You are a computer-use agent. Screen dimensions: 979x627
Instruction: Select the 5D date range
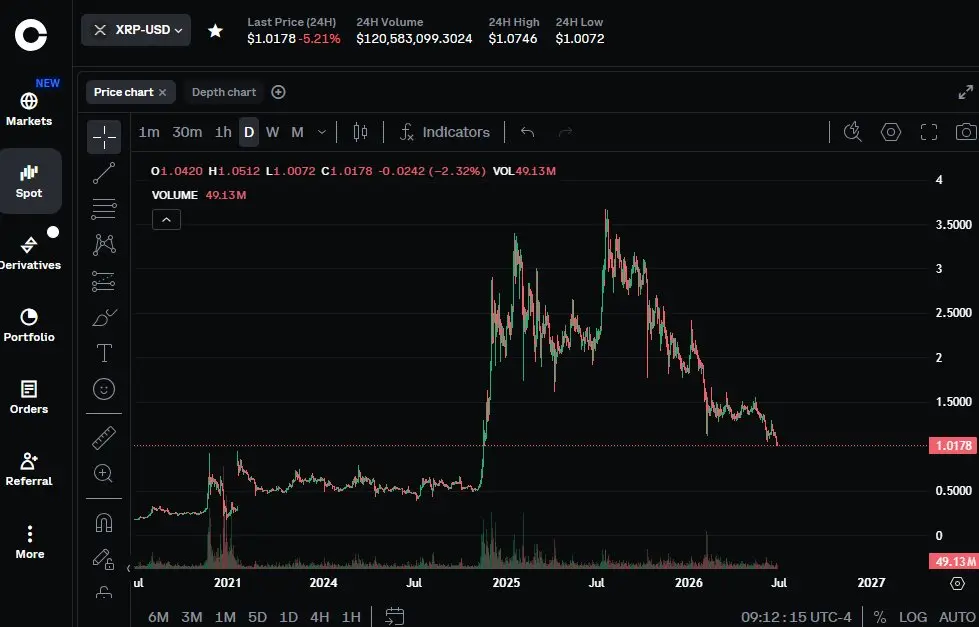(x=257, y=617)
